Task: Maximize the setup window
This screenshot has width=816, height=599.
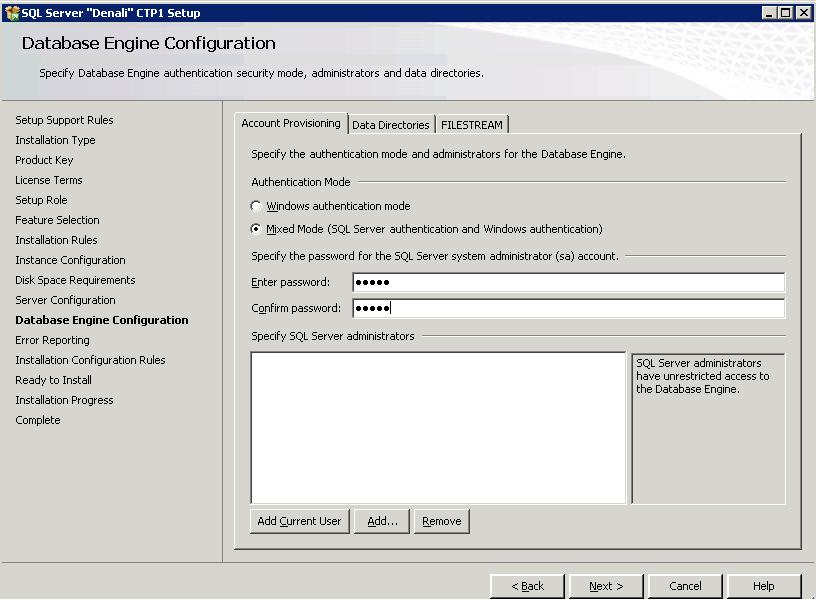Action: [786, 12]
